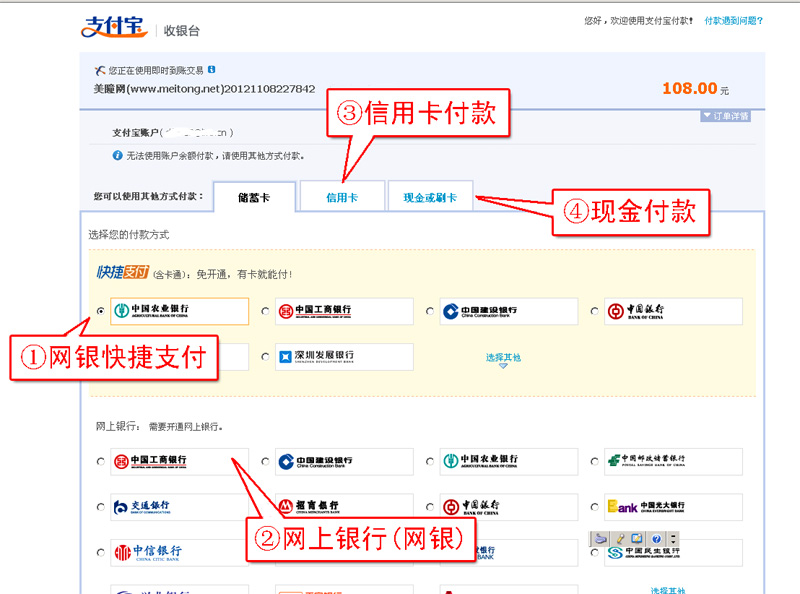This screenshot has width=800, height=594.
Task: Click the 网上银行: 需要开通网上银行 text
Action: (159, 426)
